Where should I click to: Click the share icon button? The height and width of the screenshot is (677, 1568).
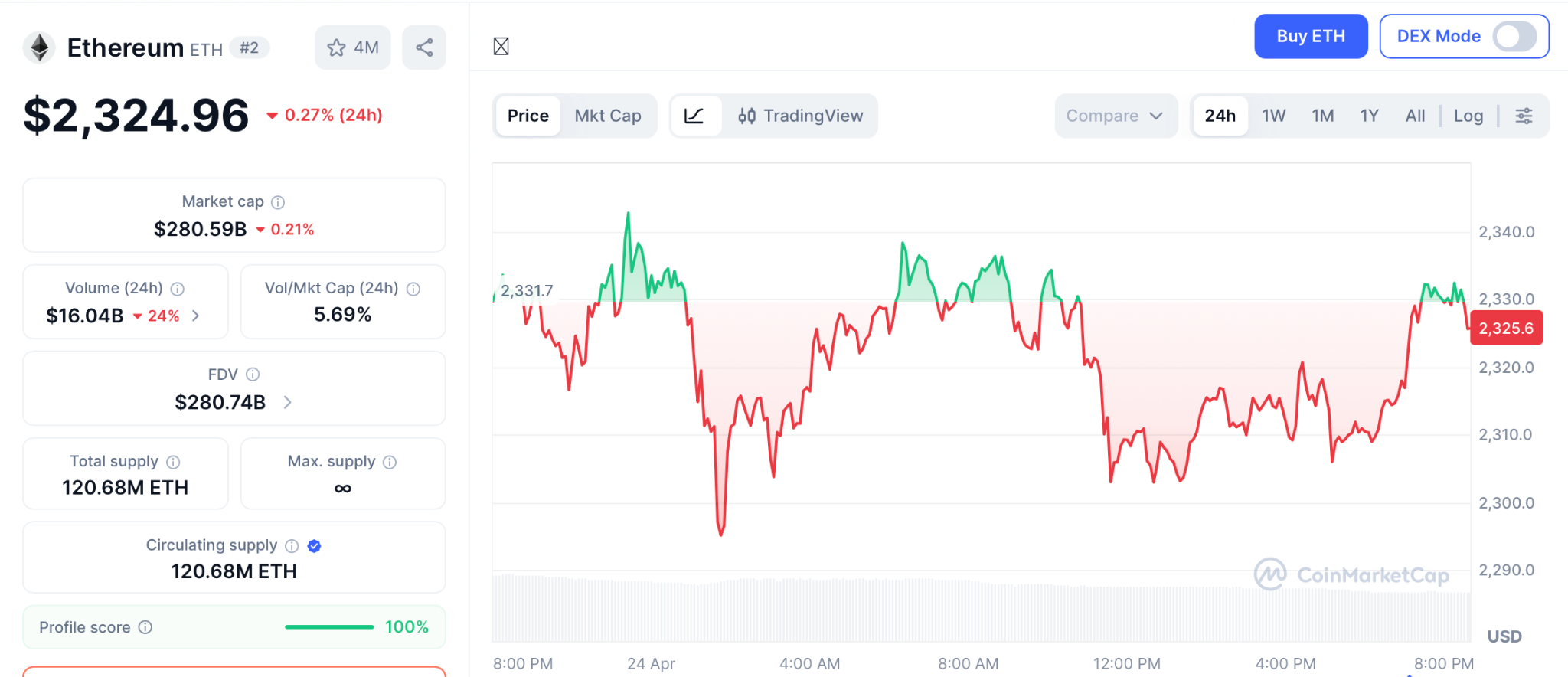pos(424,47)
